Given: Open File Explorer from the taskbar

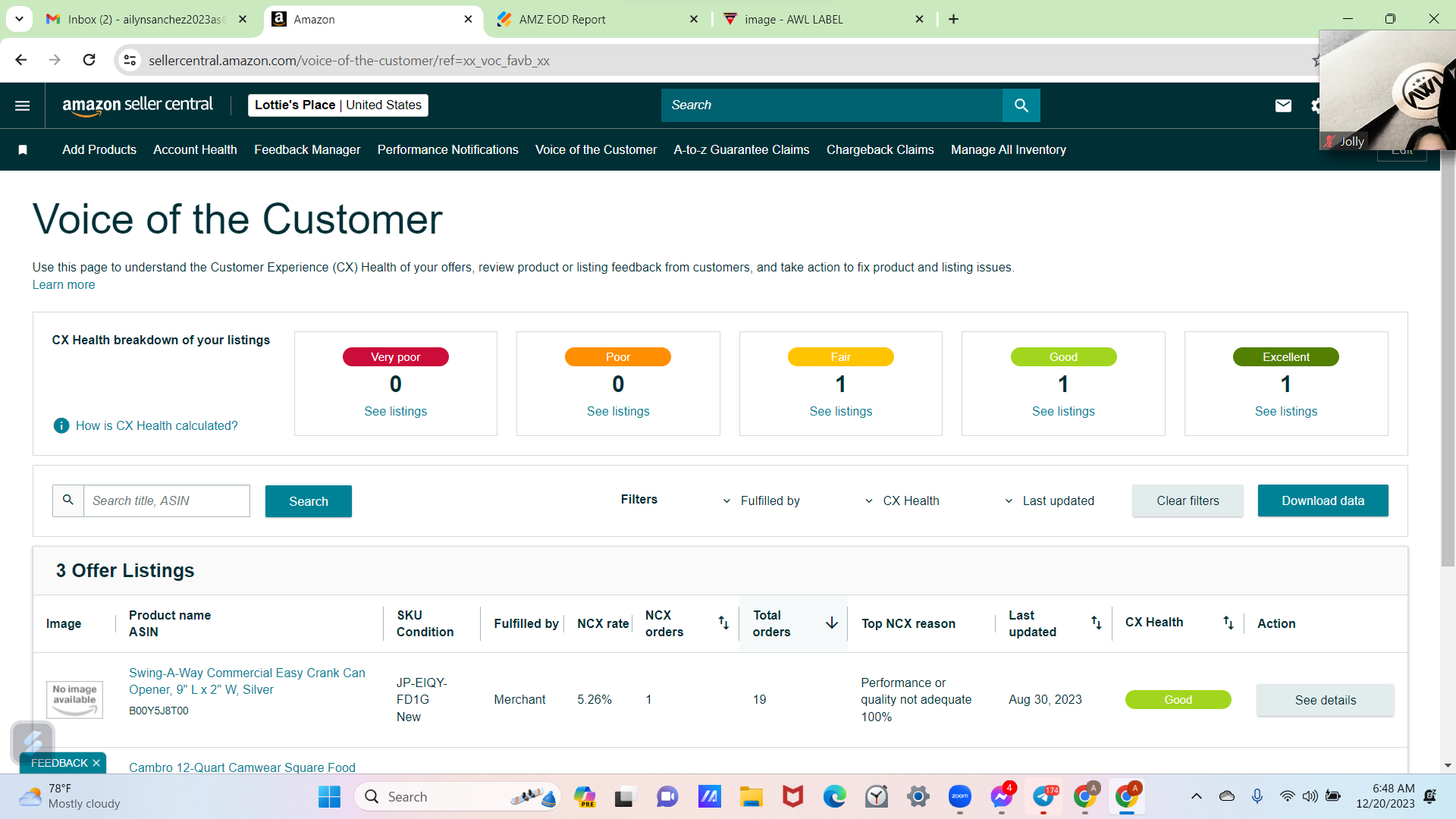Looking at the screenshot, I should 751,797.
